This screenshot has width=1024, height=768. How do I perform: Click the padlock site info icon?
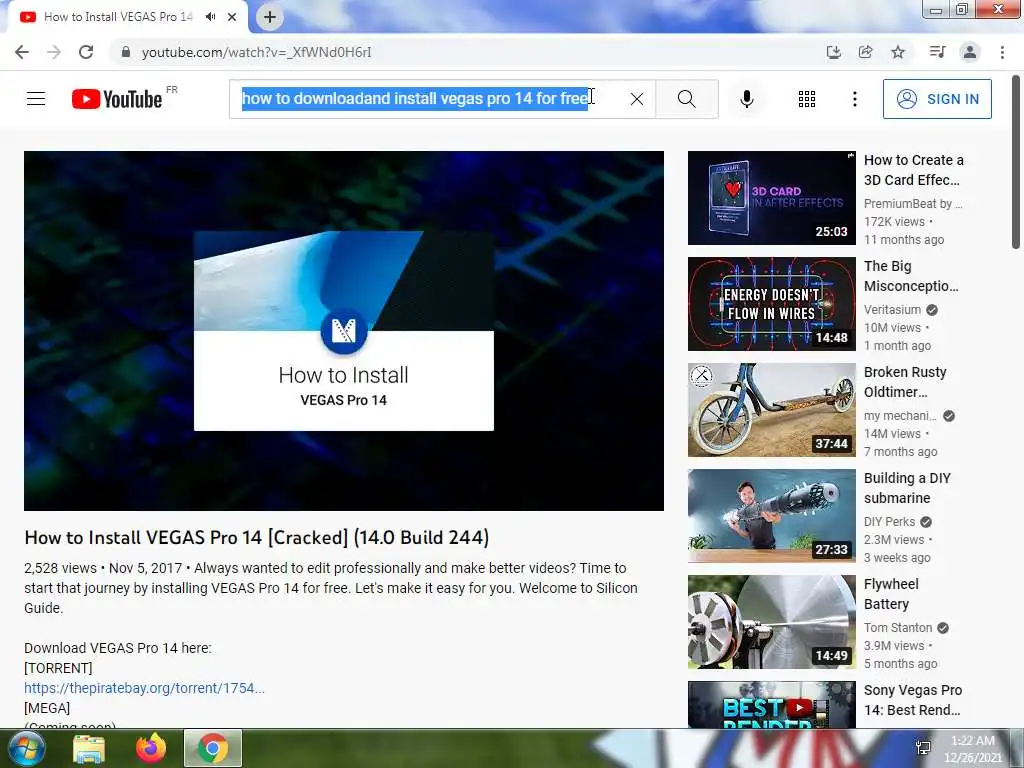(x=126, y=52)
